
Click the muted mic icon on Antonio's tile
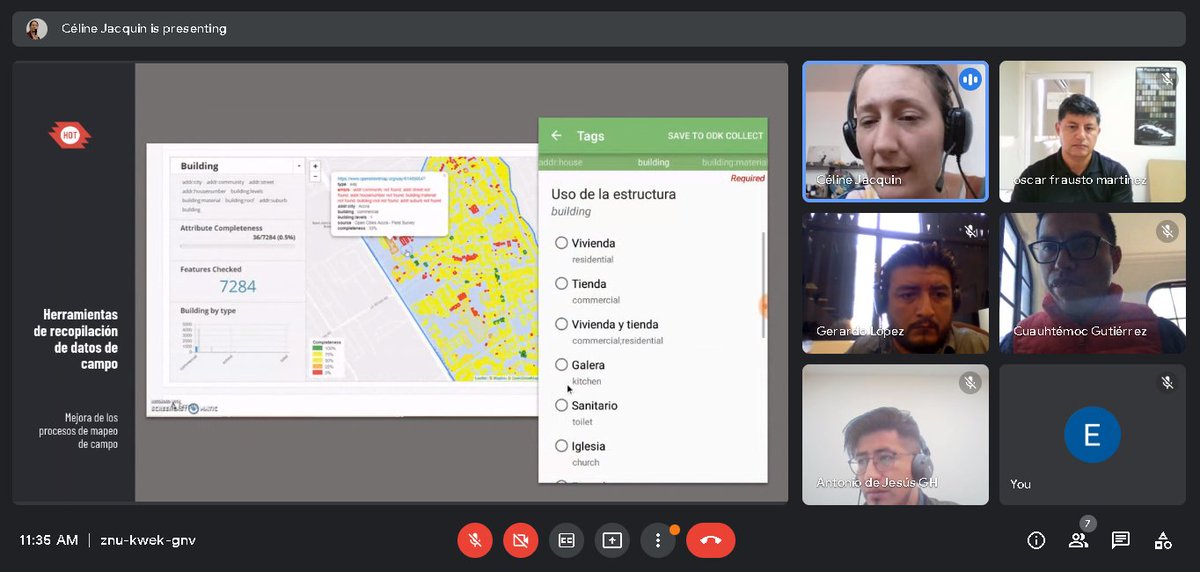(x=969, y=382)
